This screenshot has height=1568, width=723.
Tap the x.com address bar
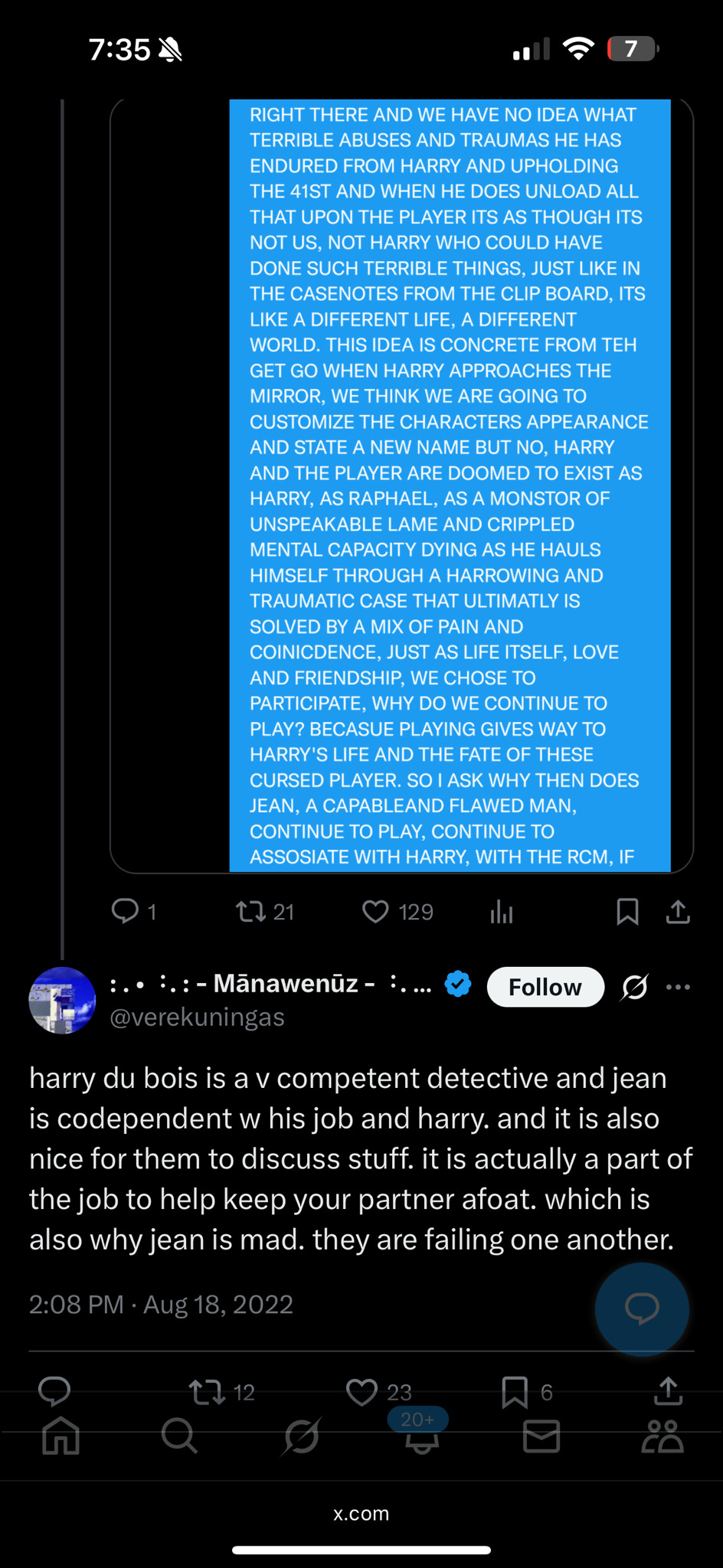click(361, 1514)
